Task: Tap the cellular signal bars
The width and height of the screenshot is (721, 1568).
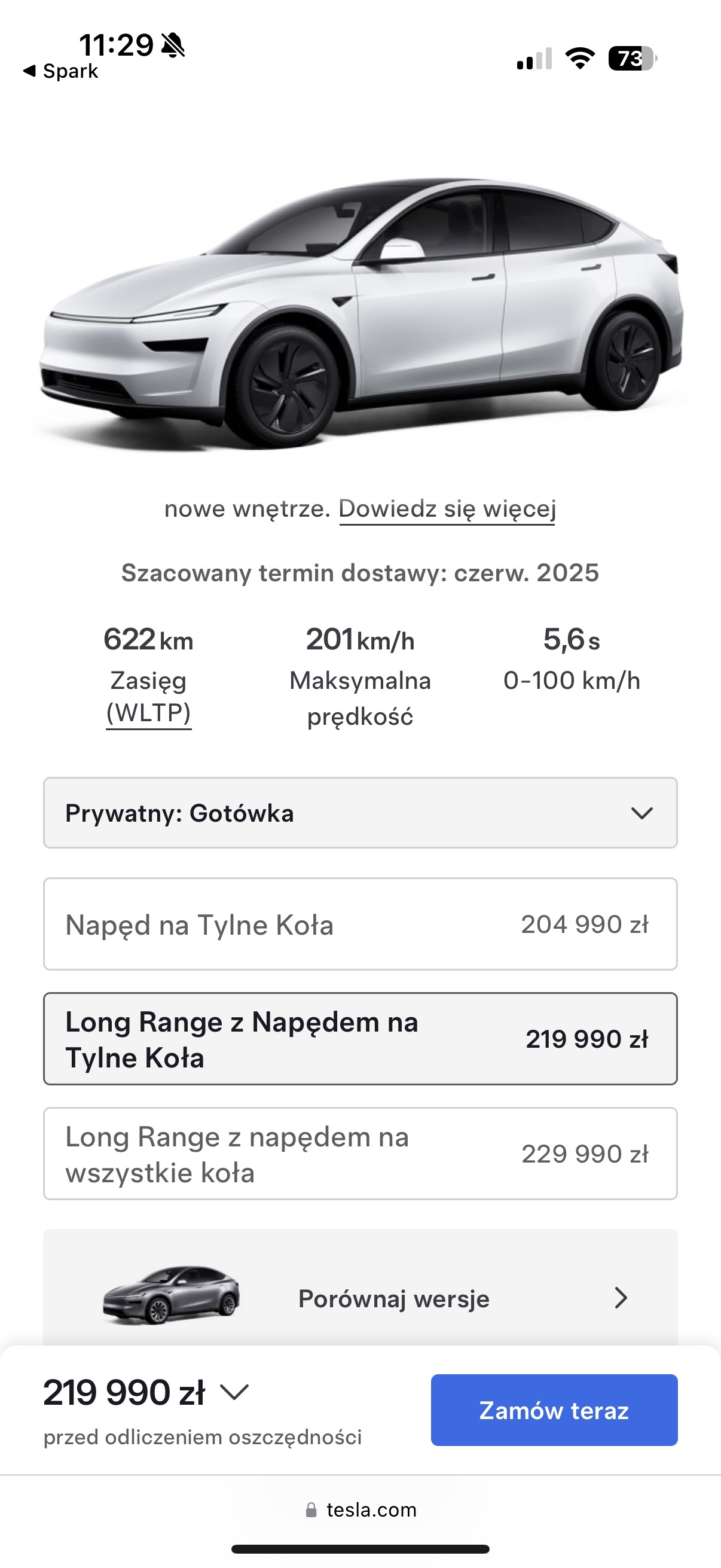Action: click(534, 59)
